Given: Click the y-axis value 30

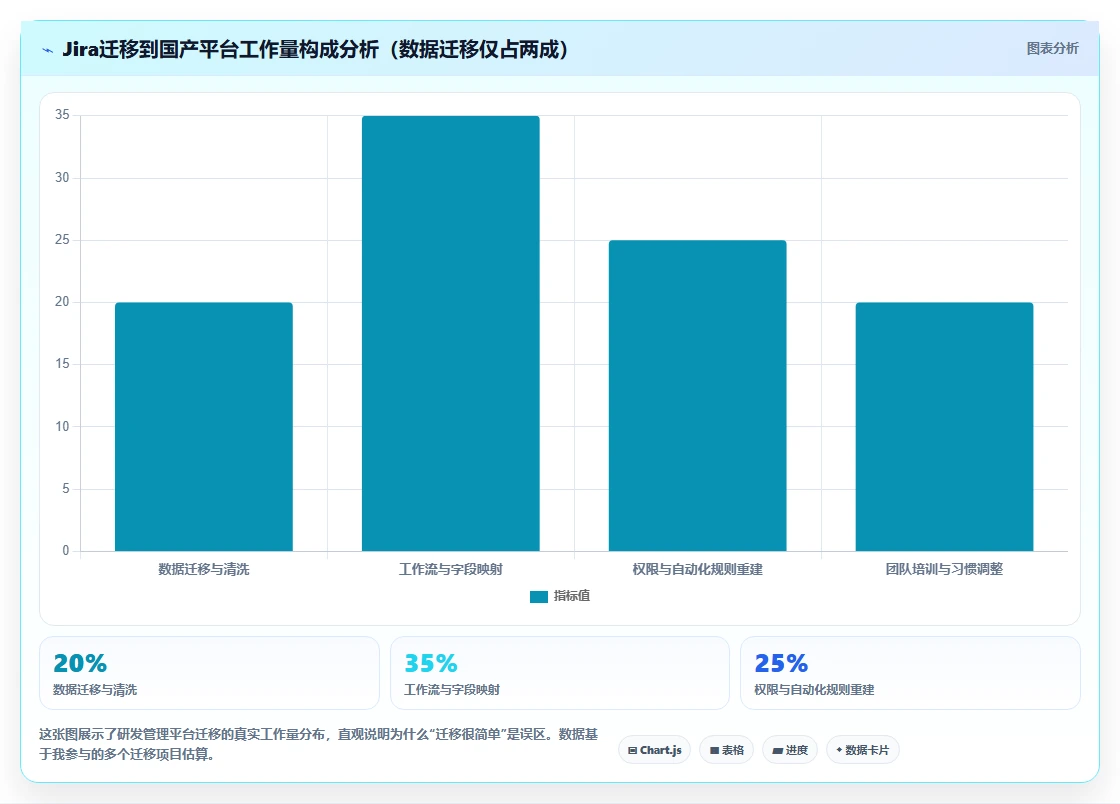Looking at the screenshot, I should click(x=62, y=177).
